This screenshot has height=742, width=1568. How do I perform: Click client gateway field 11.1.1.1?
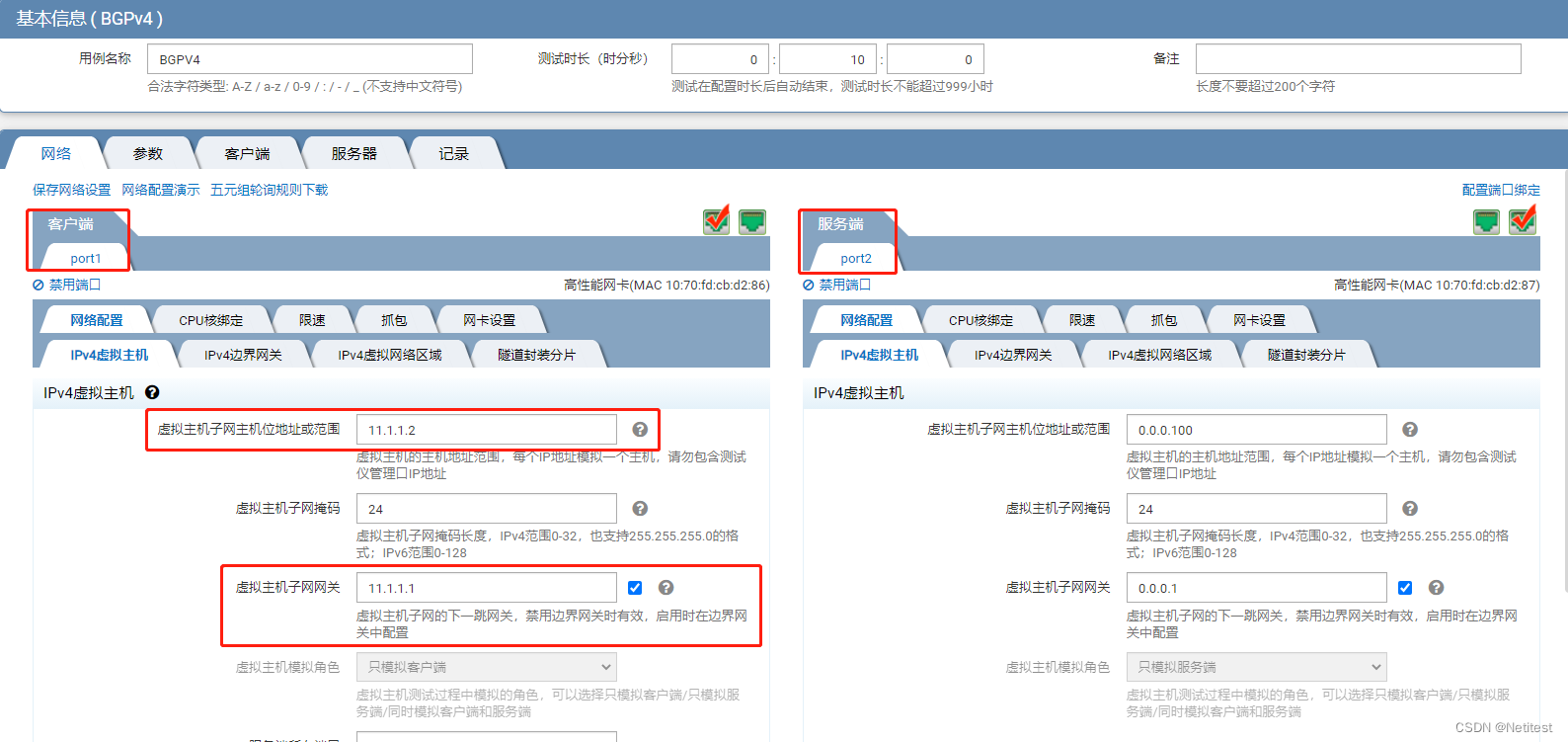487,588
